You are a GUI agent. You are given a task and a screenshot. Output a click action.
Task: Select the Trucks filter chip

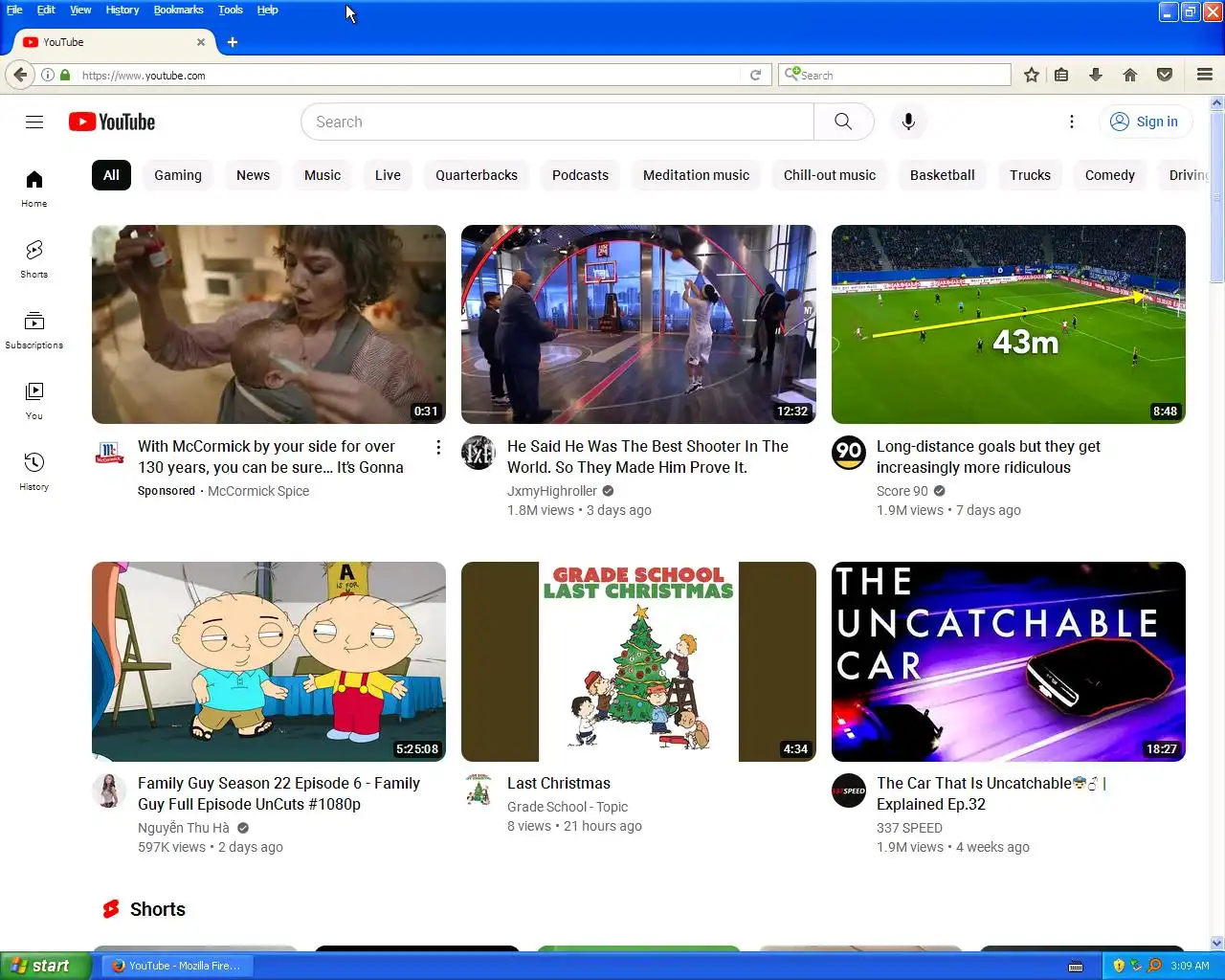click(1030, 175)
